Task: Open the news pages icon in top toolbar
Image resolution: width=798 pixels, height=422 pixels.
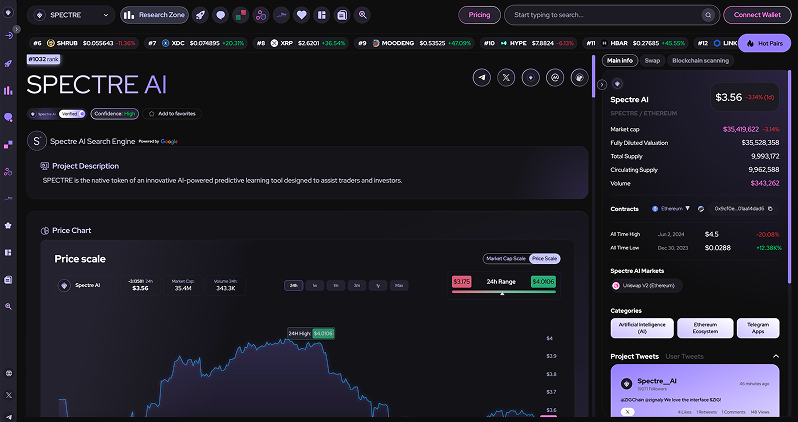Action: point(342,15)
